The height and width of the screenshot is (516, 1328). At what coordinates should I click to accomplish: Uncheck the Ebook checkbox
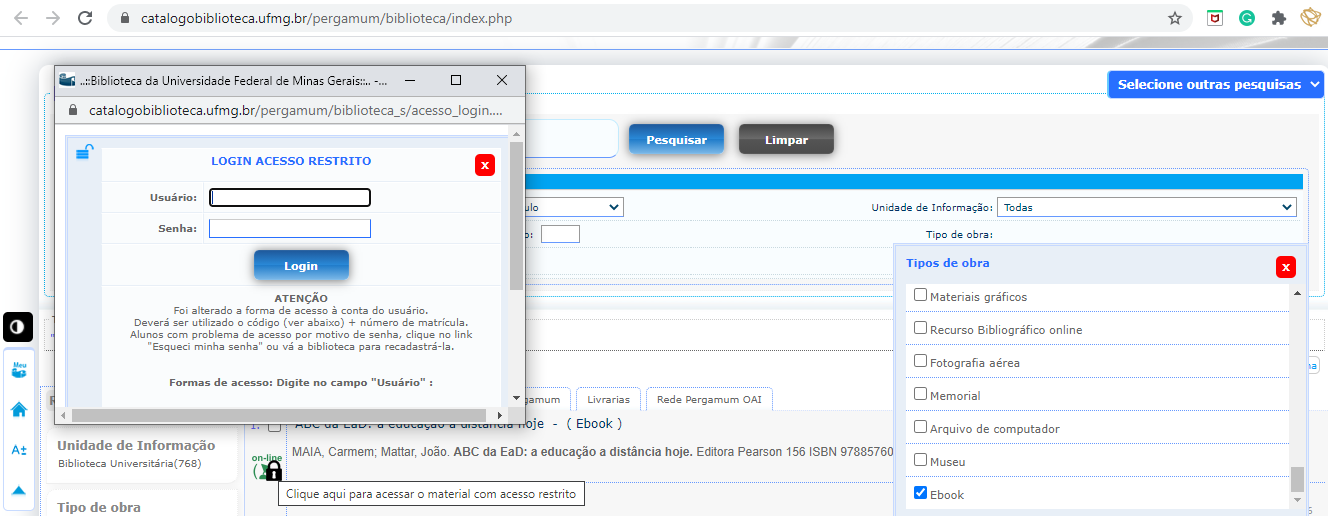tap(921, 494)
